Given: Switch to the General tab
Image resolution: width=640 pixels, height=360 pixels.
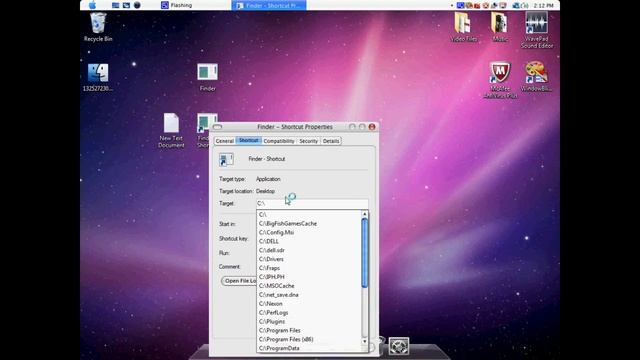Looking at the screenshot, I should point(224,141).
